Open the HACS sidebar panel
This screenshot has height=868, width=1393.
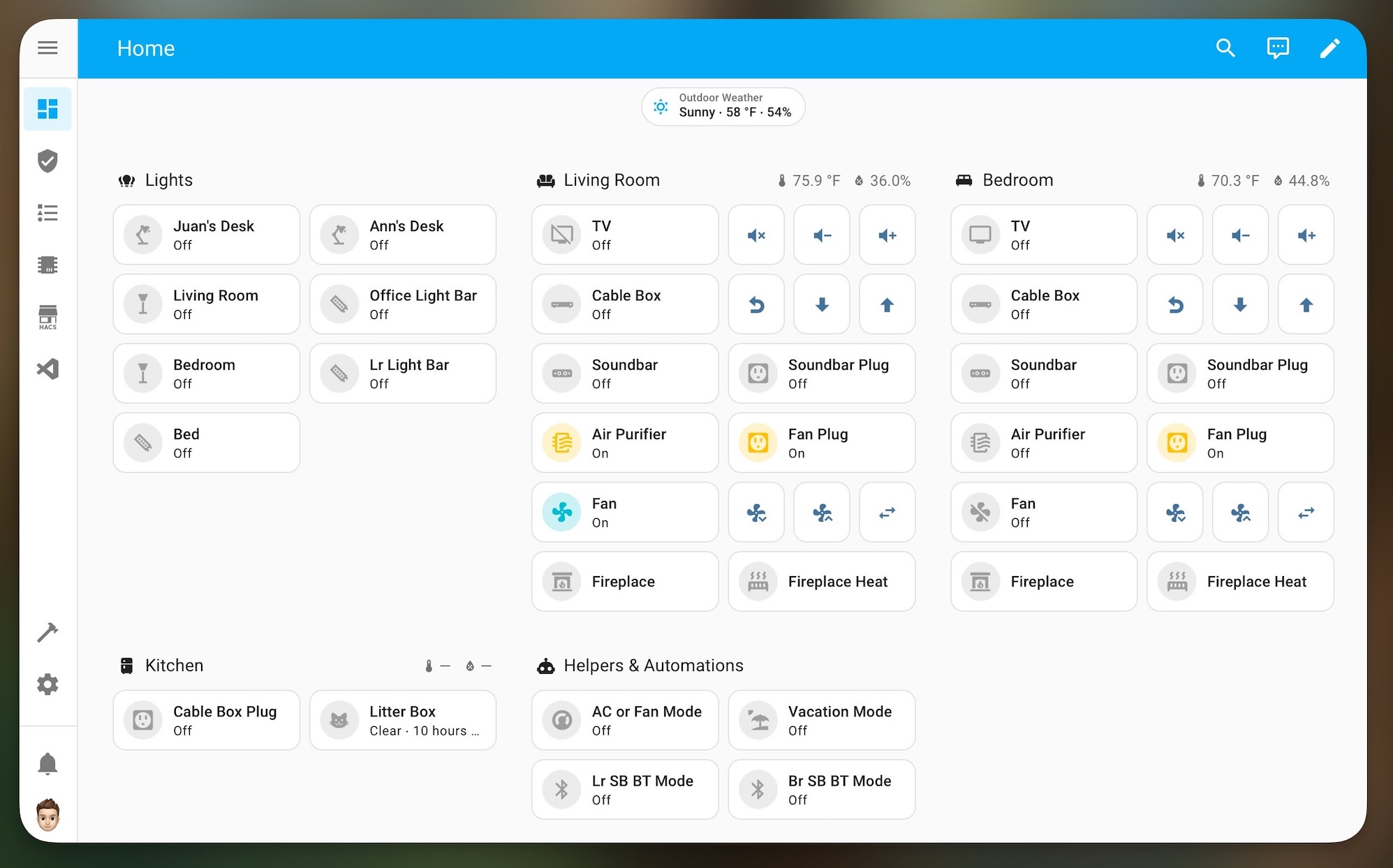coord(47,316)
